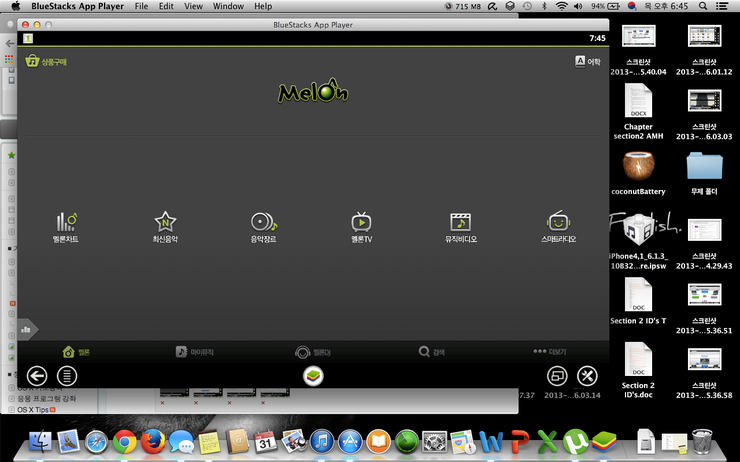This screenshot has width=740, height=462.
Task: Click the back arrow in background window
Action: [10, 43]
